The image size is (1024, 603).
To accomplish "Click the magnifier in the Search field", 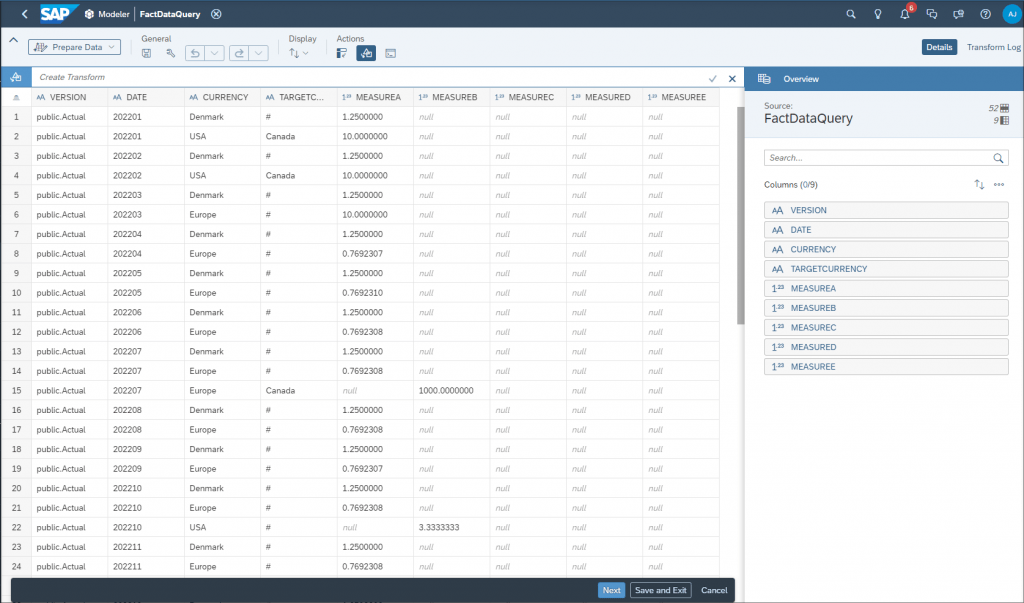I will point(998,158).
